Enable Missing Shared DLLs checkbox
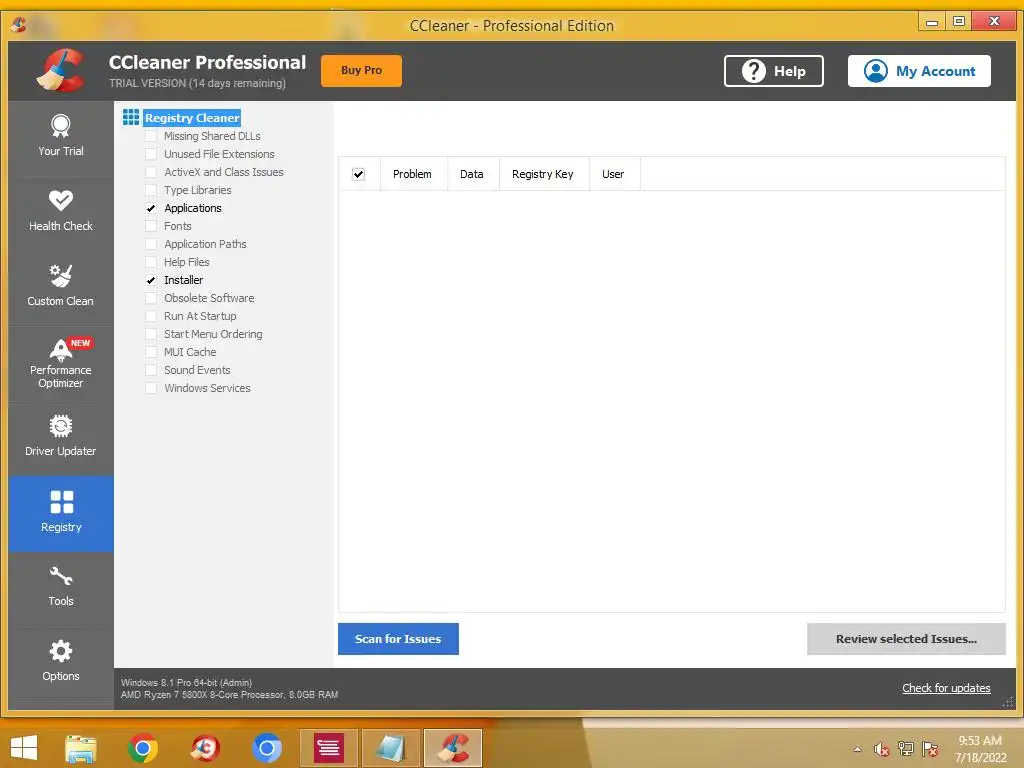The height and width of the screenshot is (768, 1024). [x=151, y=136]
